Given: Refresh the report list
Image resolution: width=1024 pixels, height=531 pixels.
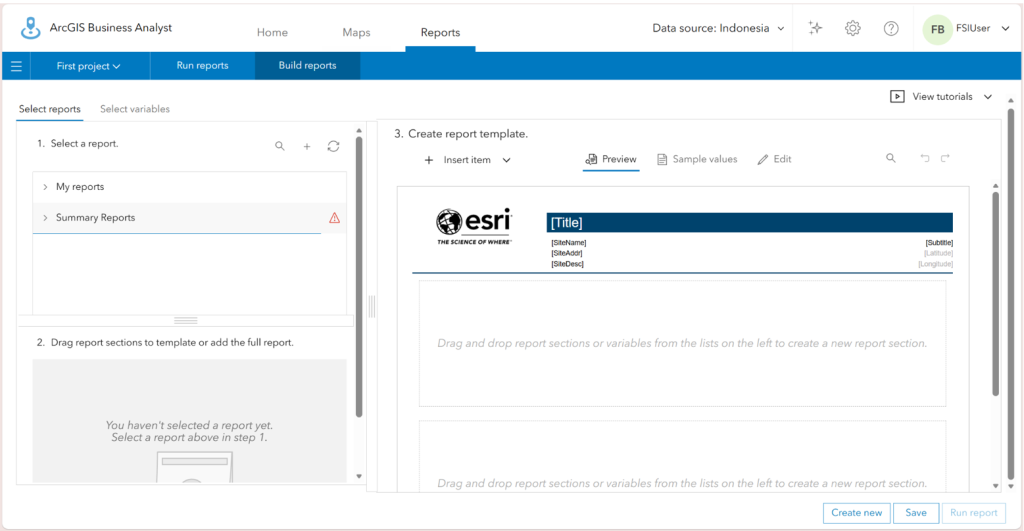Looking at the screenshot, I should pos(333,146).
